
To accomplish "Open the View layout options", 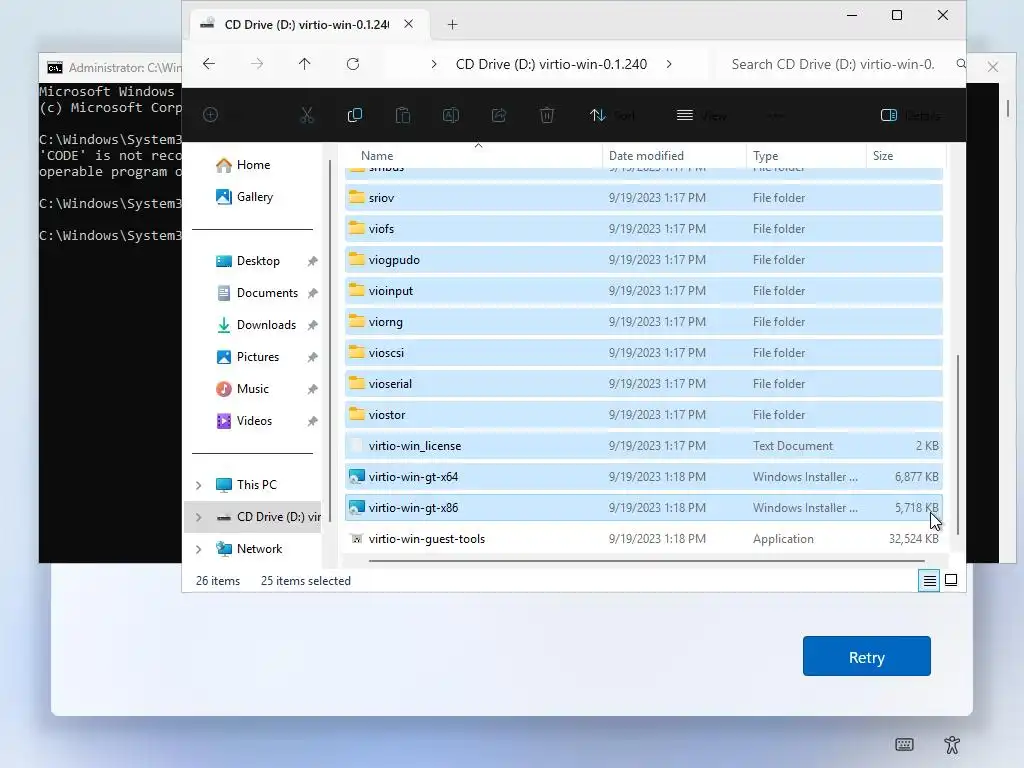I will coord(702,116).
